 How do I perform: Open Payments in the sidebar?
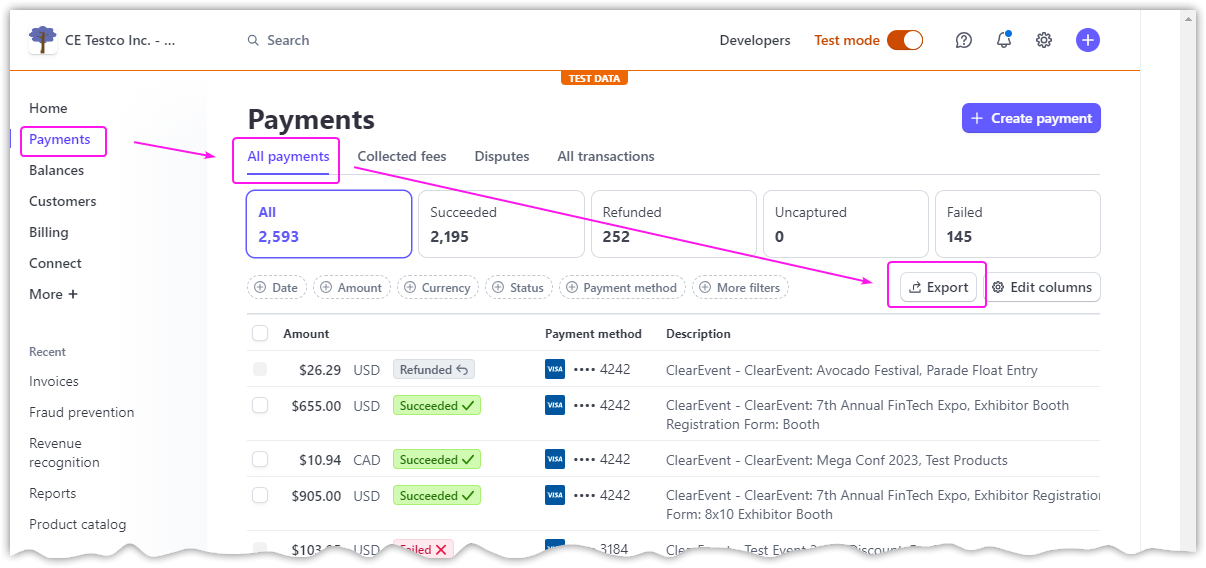point(60,139)
